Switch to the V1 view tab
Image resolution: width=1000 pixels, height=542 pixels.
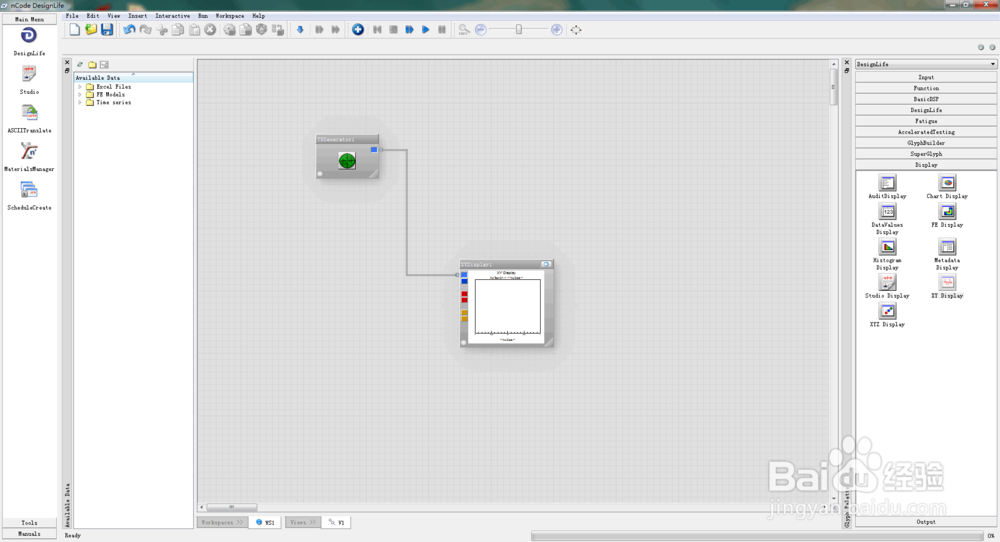tap(337, 522)
